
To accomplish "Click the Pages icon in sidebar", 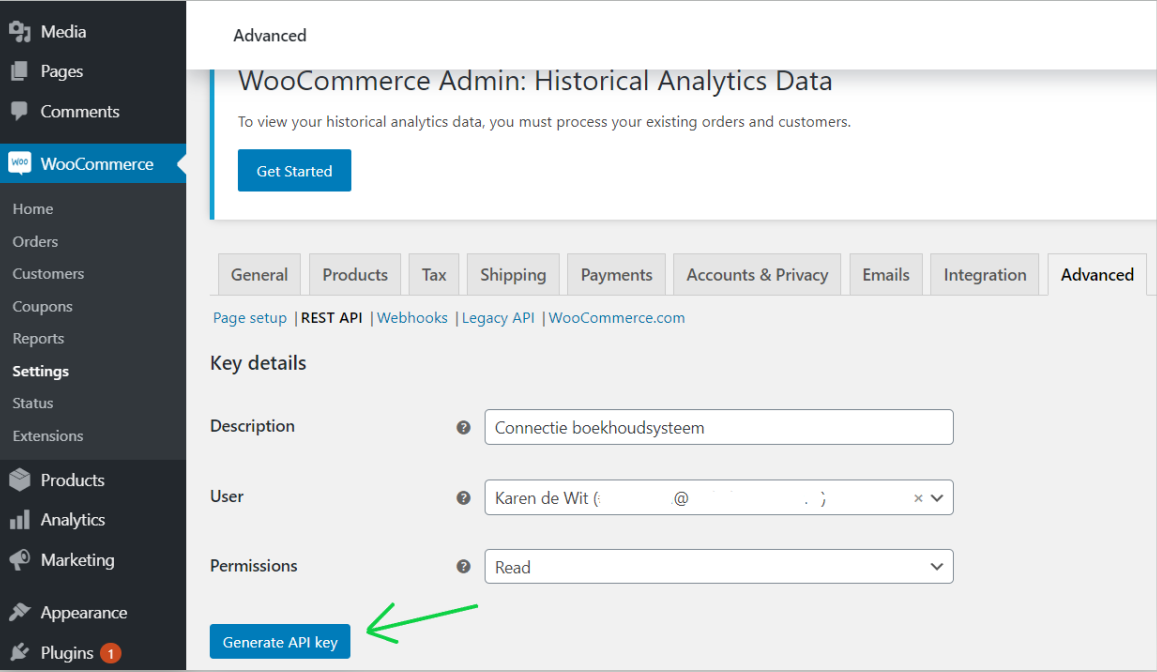I will click(x=20, y=72).
